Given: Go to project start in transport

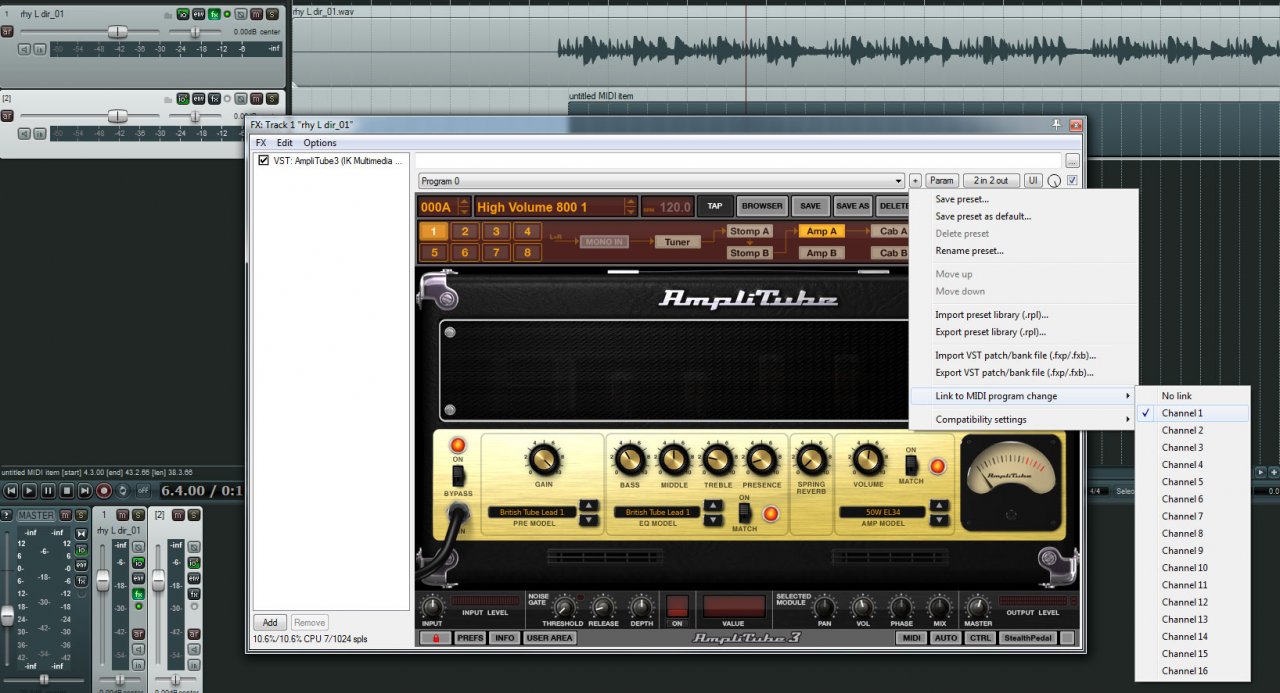Looking at the screenshot, I should tap(11, 491).
